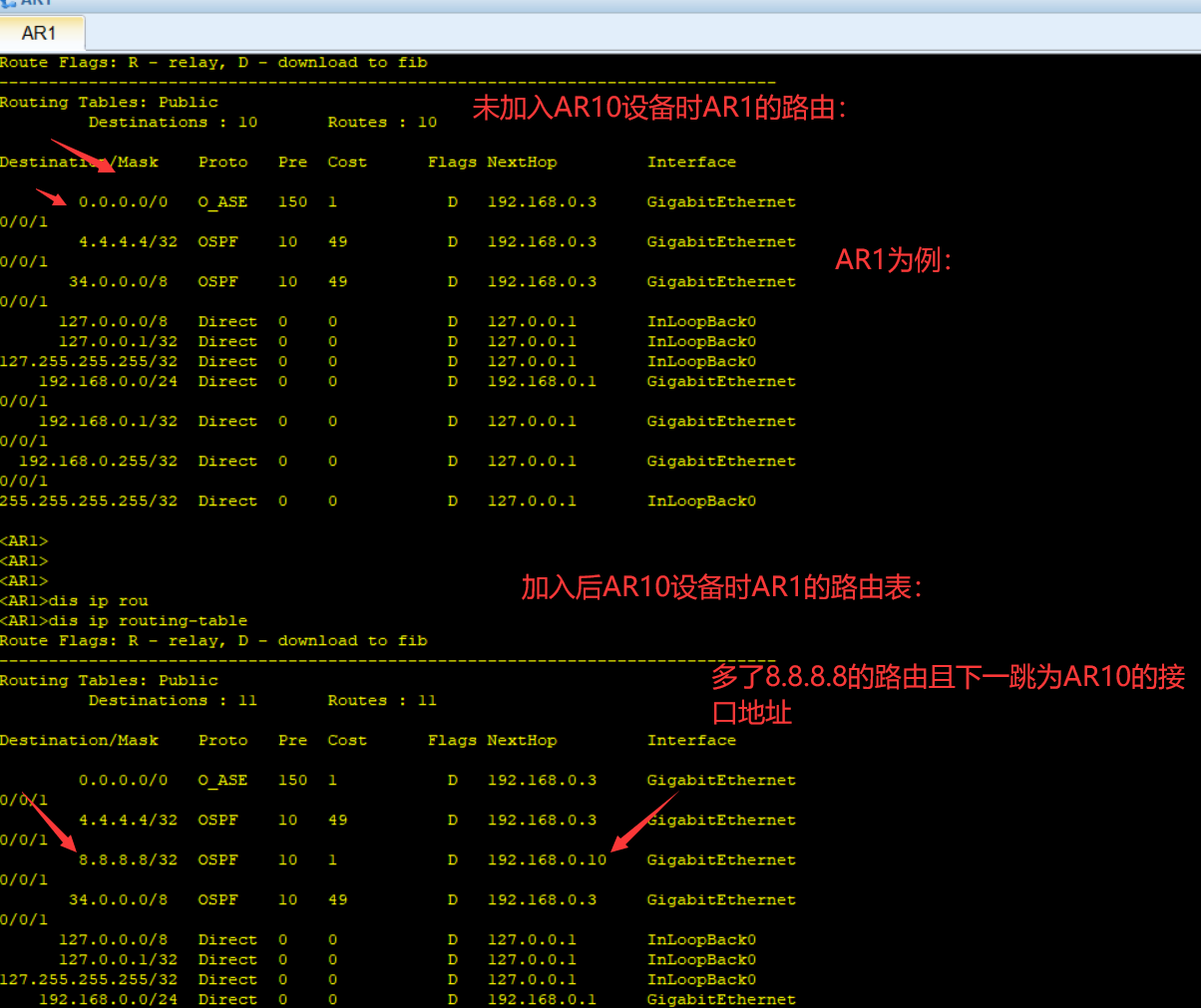Viewport: 1201px width, 1008px height.
Task: Click the 255.255.255.255/32 destination entry
Action: coord(89,501)
